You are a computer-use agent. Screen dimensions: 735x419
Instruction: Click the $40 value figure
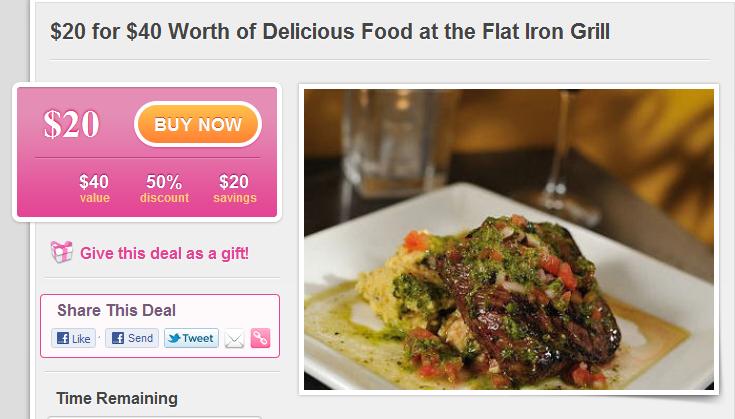pyautogui.click(x=94, y=182)
